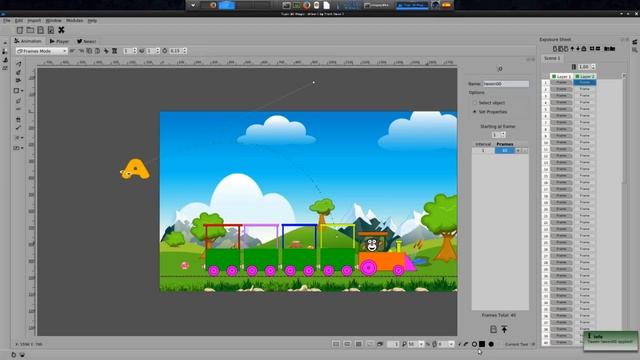Click the Paste frame toolbar icon
This screenshot has height=360, width=640.
97,51
